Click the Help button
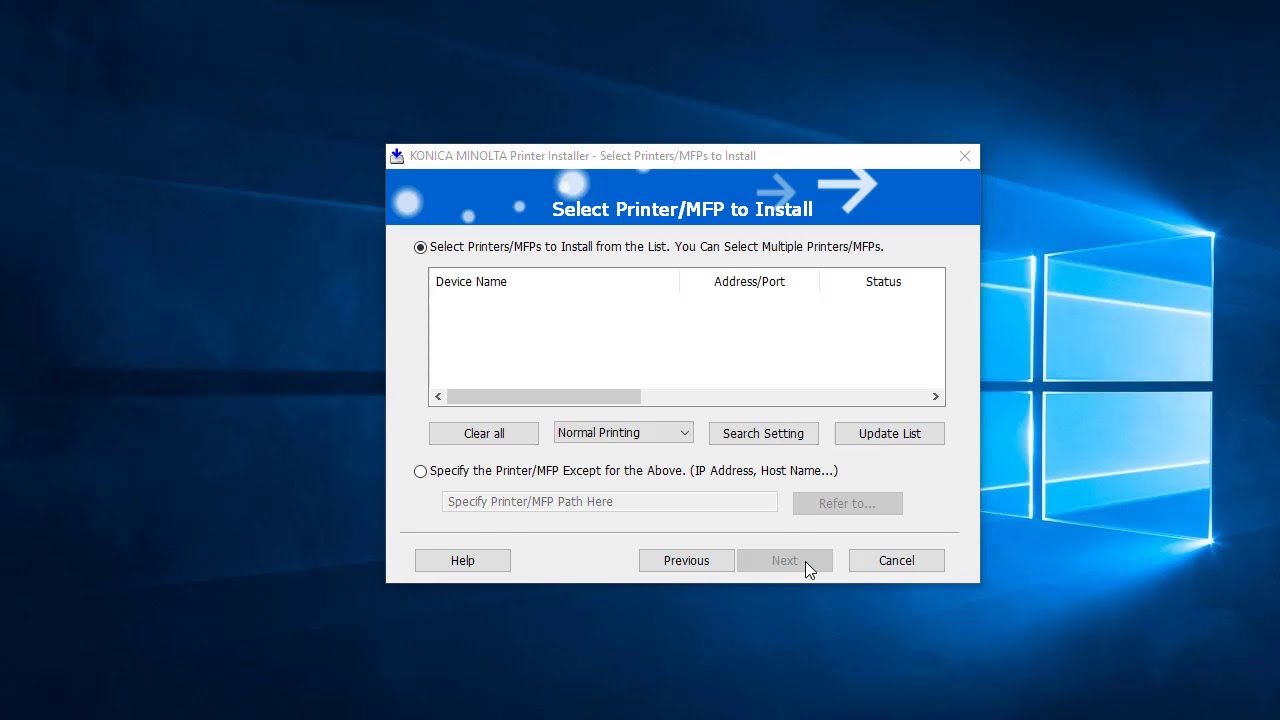Image resolution: width=1280 pixels, height=720 pixels. click(463, 560)
